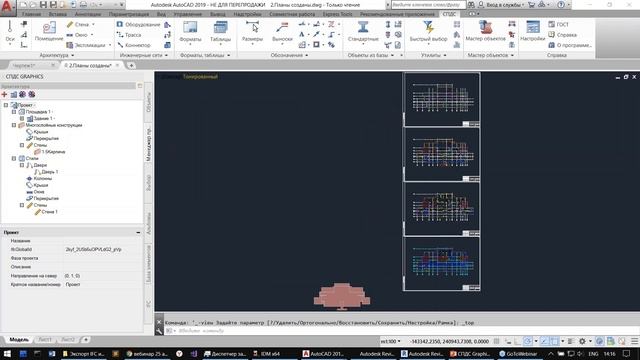Open the drawing settings gear in status bar
The width and height of the screenshot is (640, 360).
(x=582, y=341)
